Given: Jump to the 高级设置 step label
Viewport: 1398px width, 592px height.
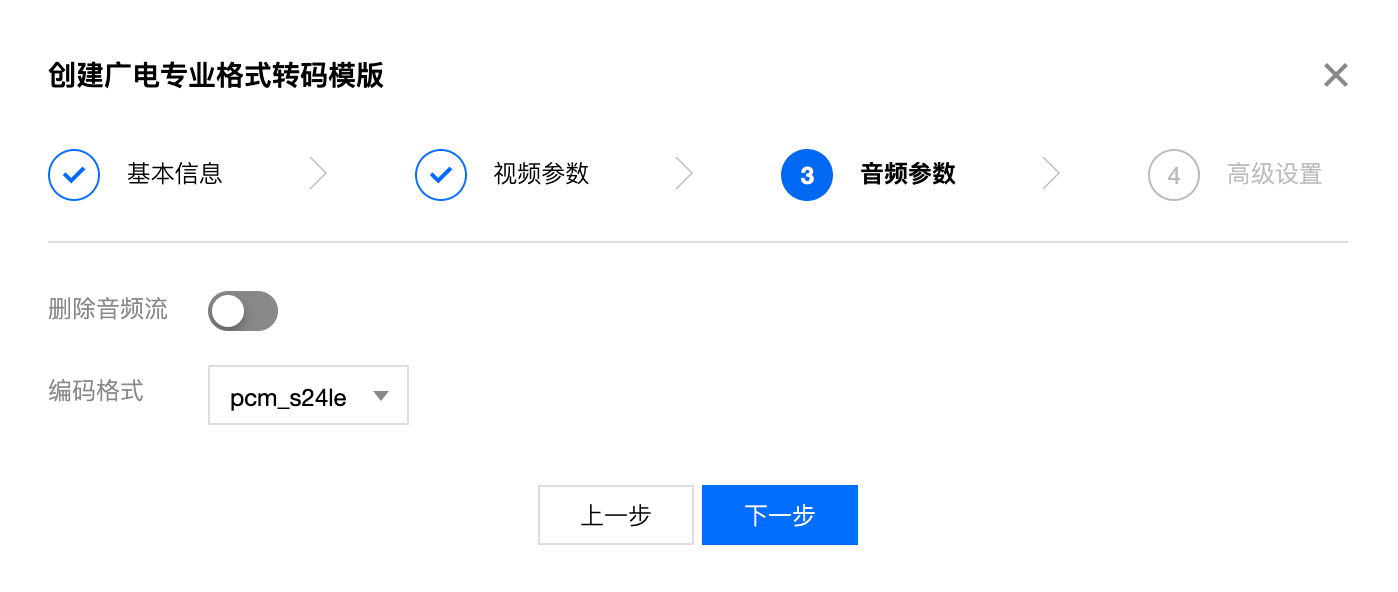Looking at the screenshot, I should 1275,174.
